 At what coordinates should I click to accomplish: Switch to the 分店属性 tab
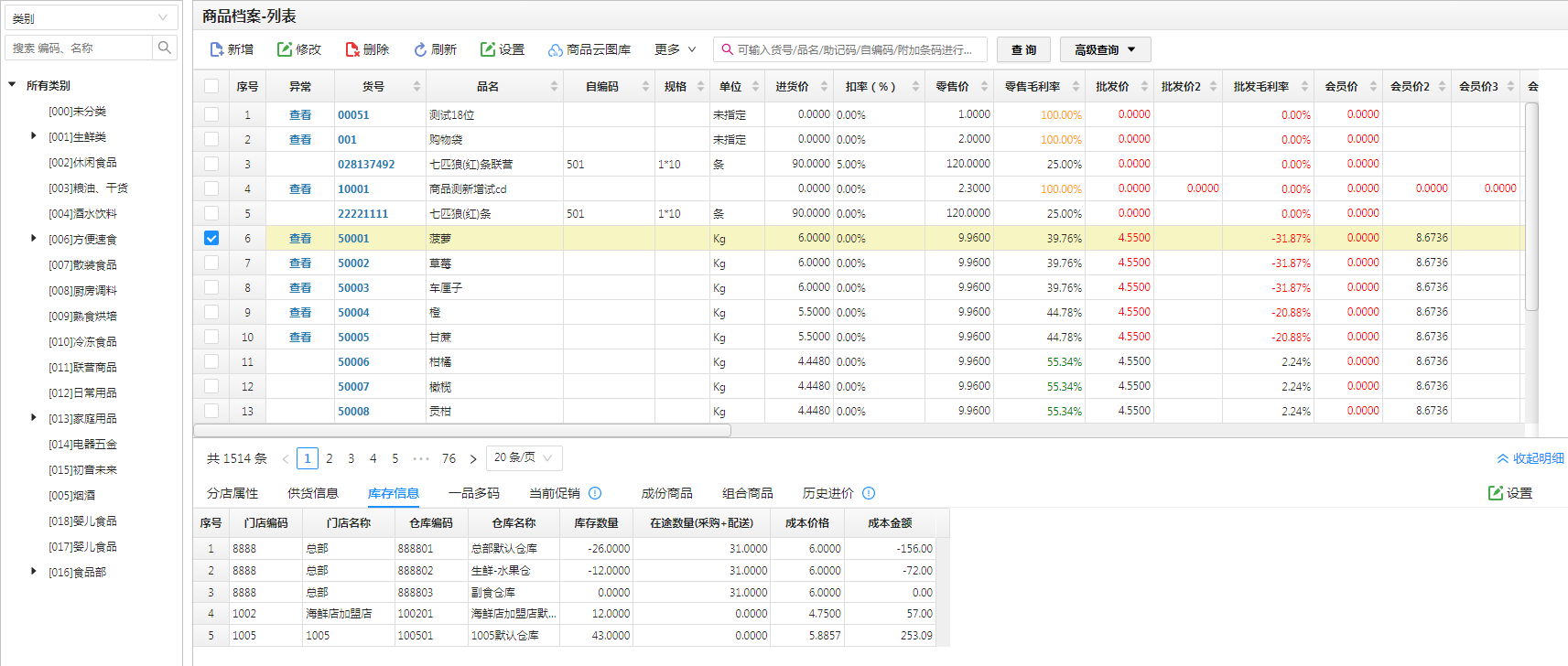pyautogui.click(x=232, y=493)
